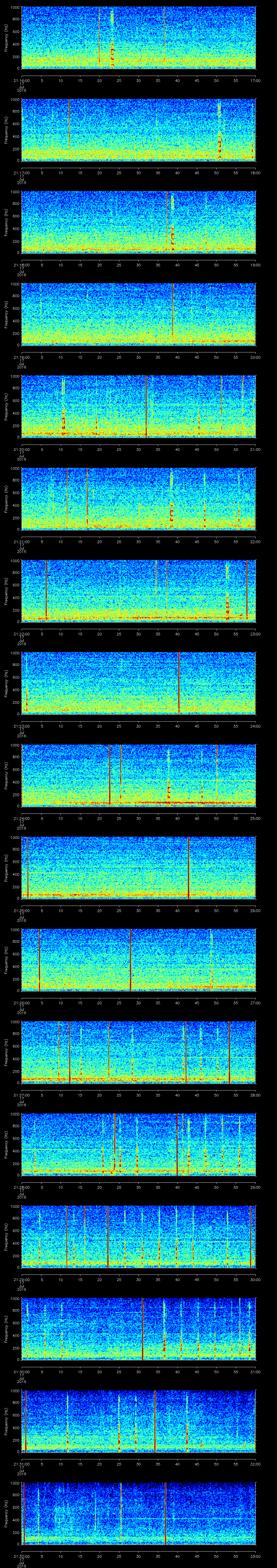Image resolution: width=277 pixels, height=1568 pixels.
Task: Click the '21:32:00' start time label
Action: click(22, 1556)
